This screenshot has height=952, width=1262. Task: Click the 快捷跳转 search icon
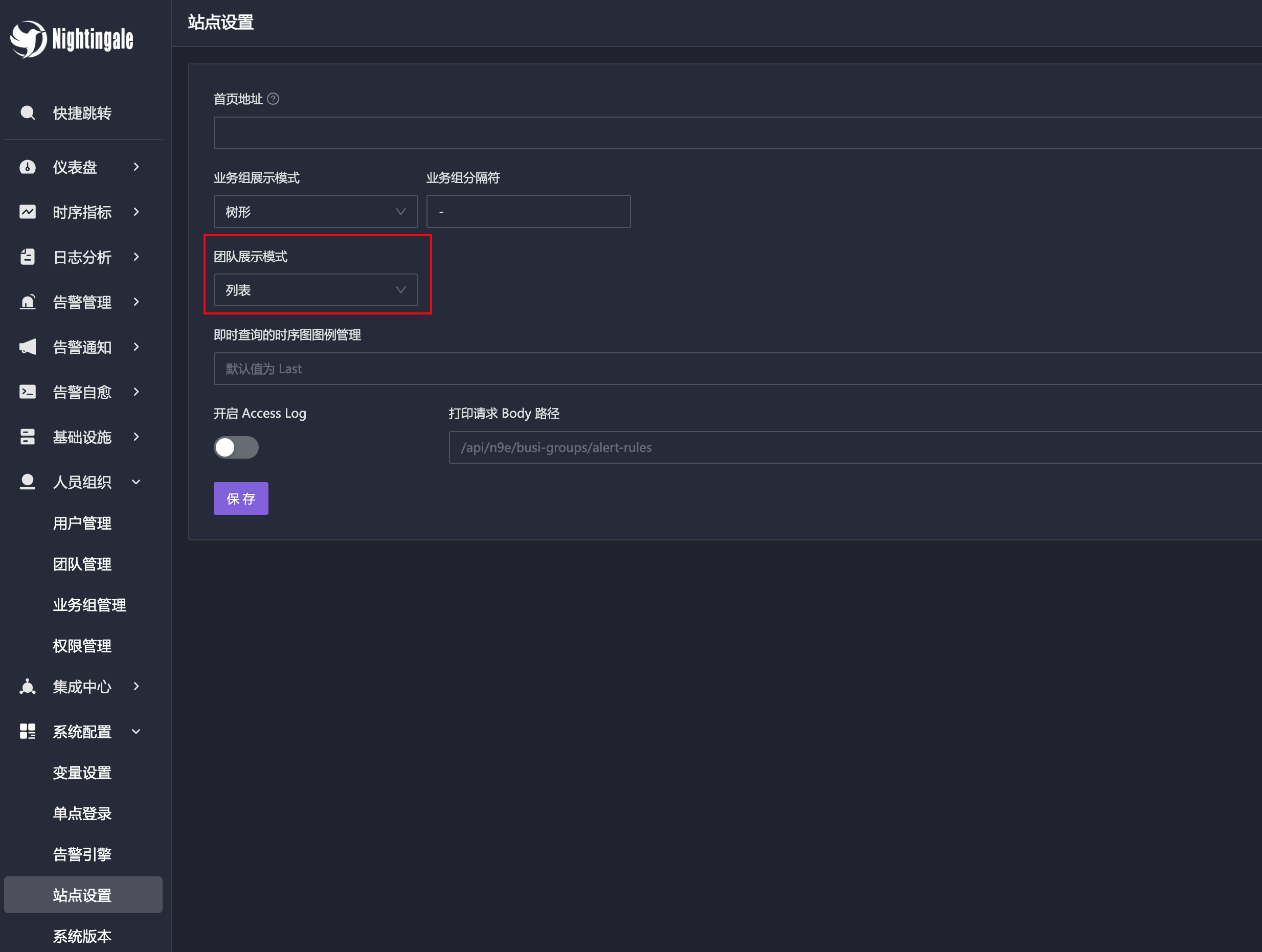28,112
